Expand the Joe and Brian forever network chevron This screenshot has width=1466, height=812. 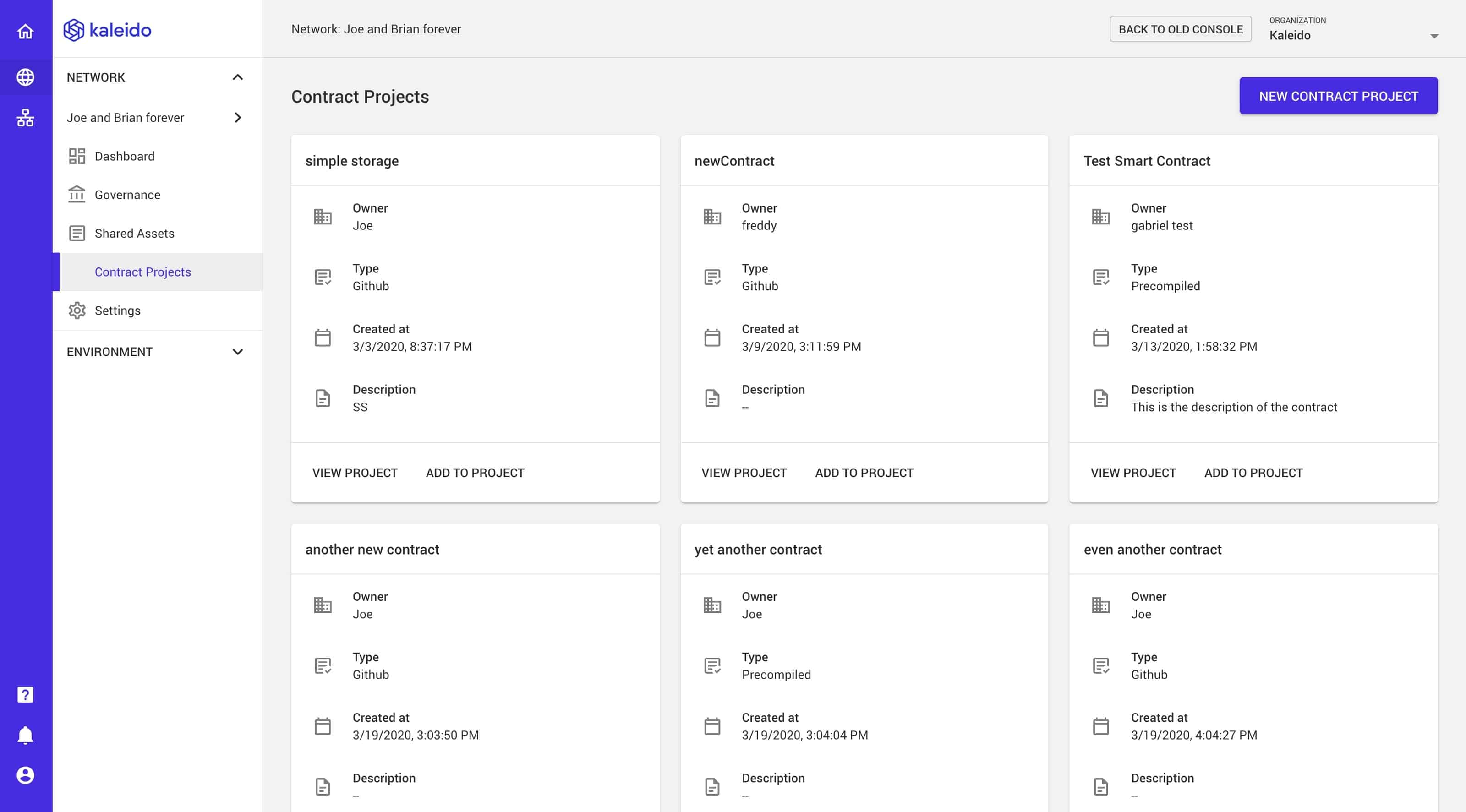[x=238, y=118]
